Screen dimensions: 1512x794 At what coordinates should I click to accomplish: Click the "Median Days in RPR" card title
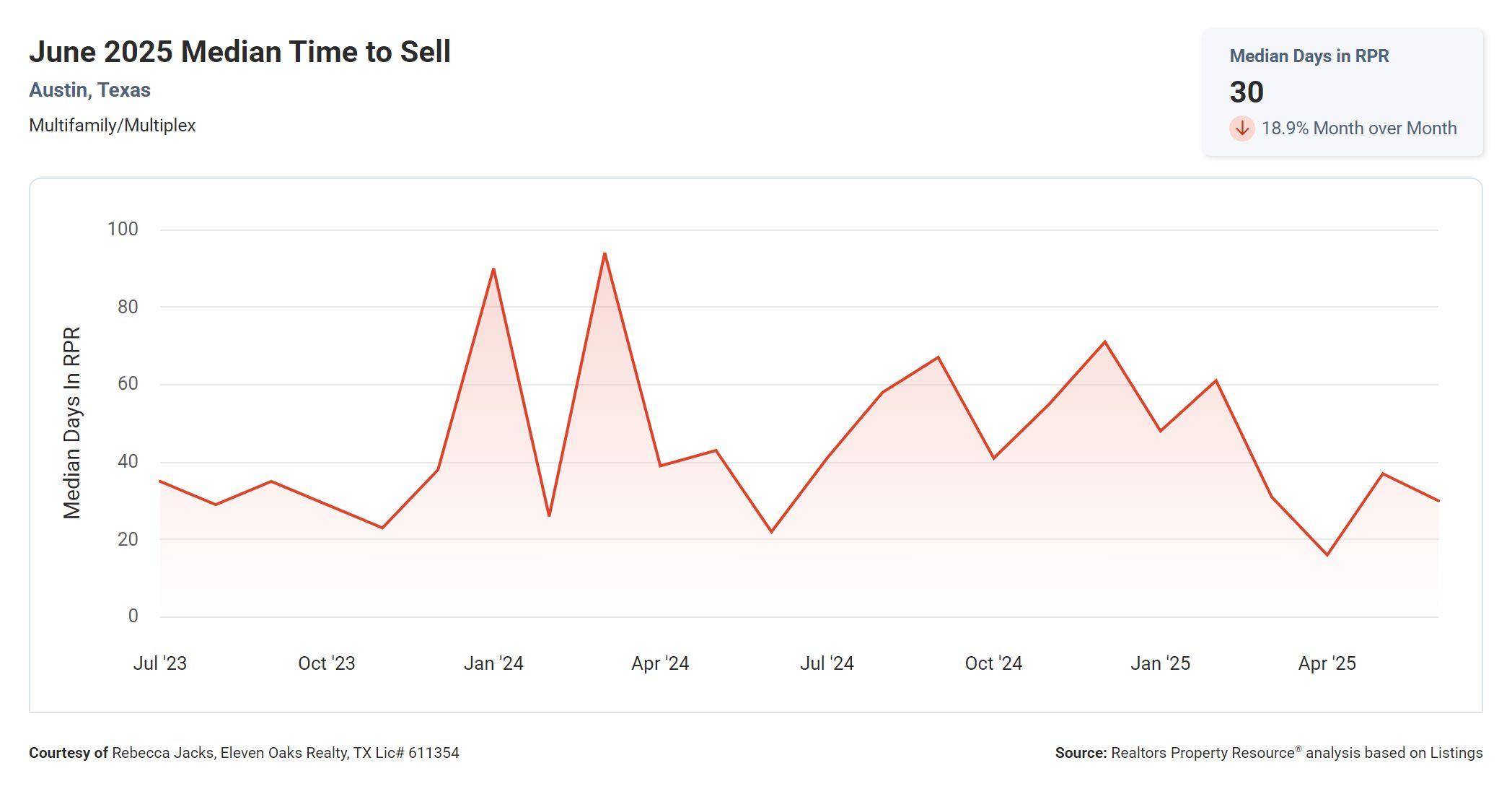(x=1309, y=56)
